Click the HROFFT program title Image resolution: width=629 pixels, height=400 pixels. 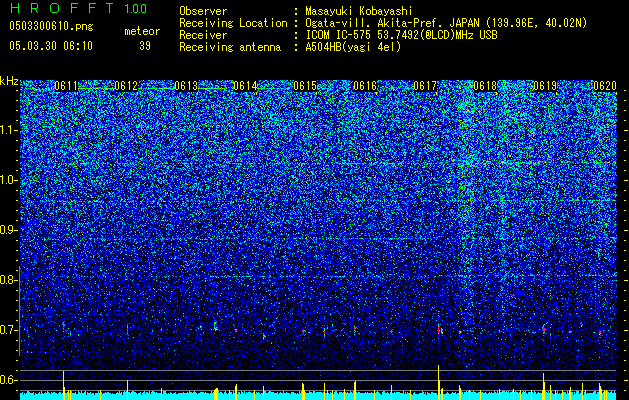click(x=63, y=8)
